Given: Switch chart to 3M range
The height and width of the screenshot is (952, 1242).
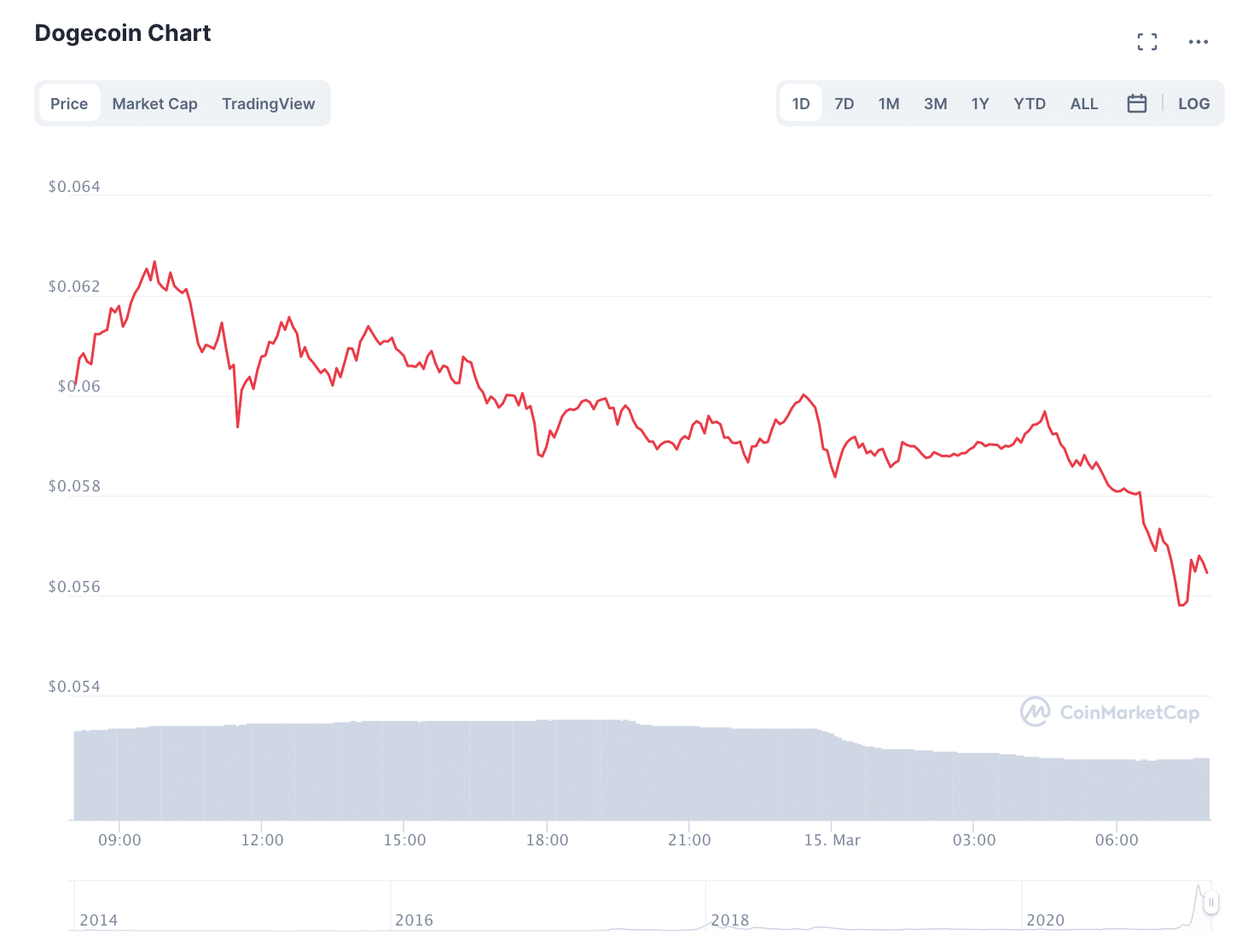Looking at the screenshot, I should (x=935, y=103).
